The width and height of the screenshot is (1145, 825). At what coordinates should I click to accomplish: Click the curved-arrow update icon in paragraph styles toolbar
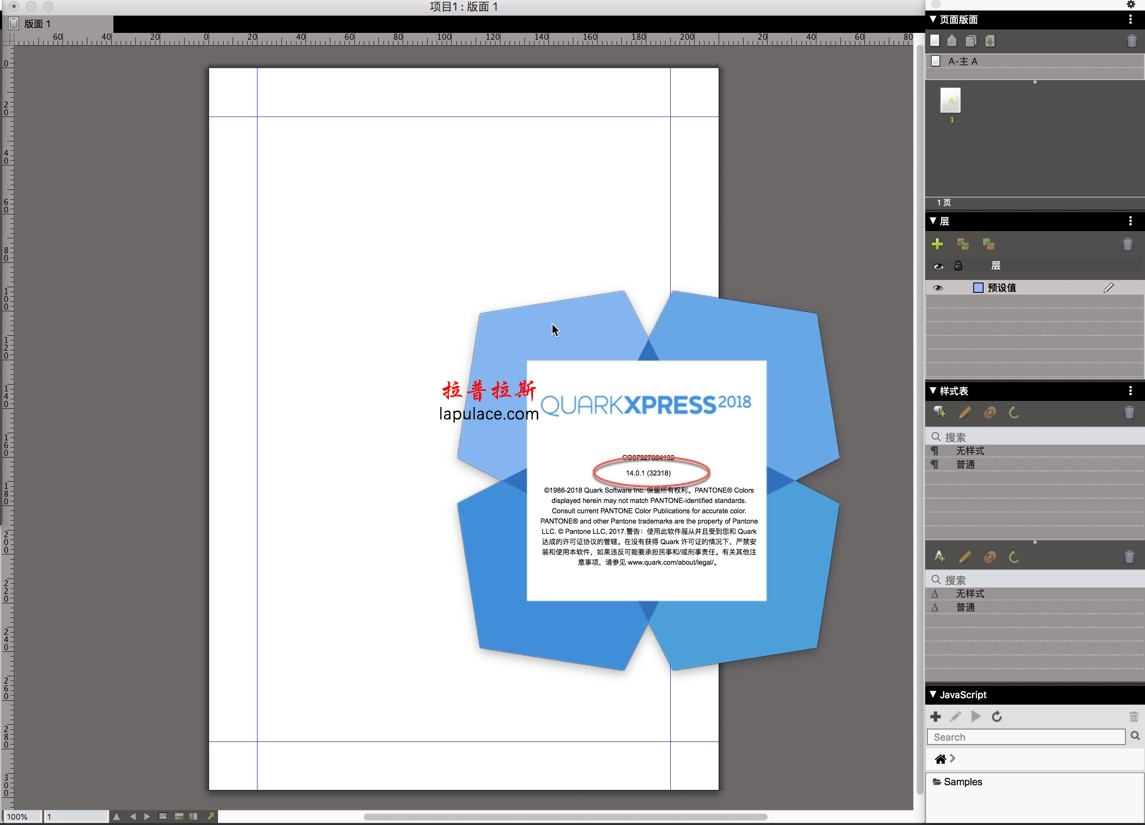(1014, 412)
